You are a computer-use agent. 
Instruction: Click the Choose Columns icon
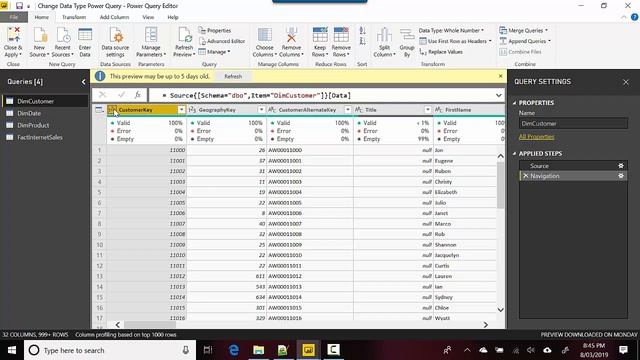point(264,35)
